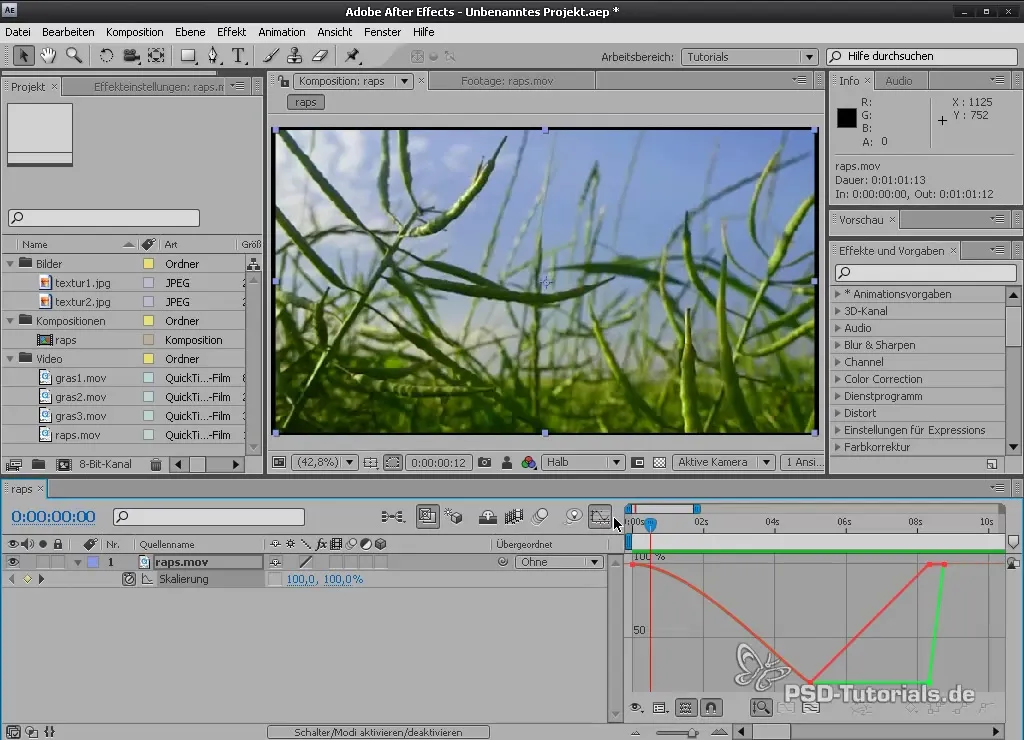This screenshot has width=1024, height=740.
Task: Click the Hilfe durchsuchen search field
Action: click(922, 57)
